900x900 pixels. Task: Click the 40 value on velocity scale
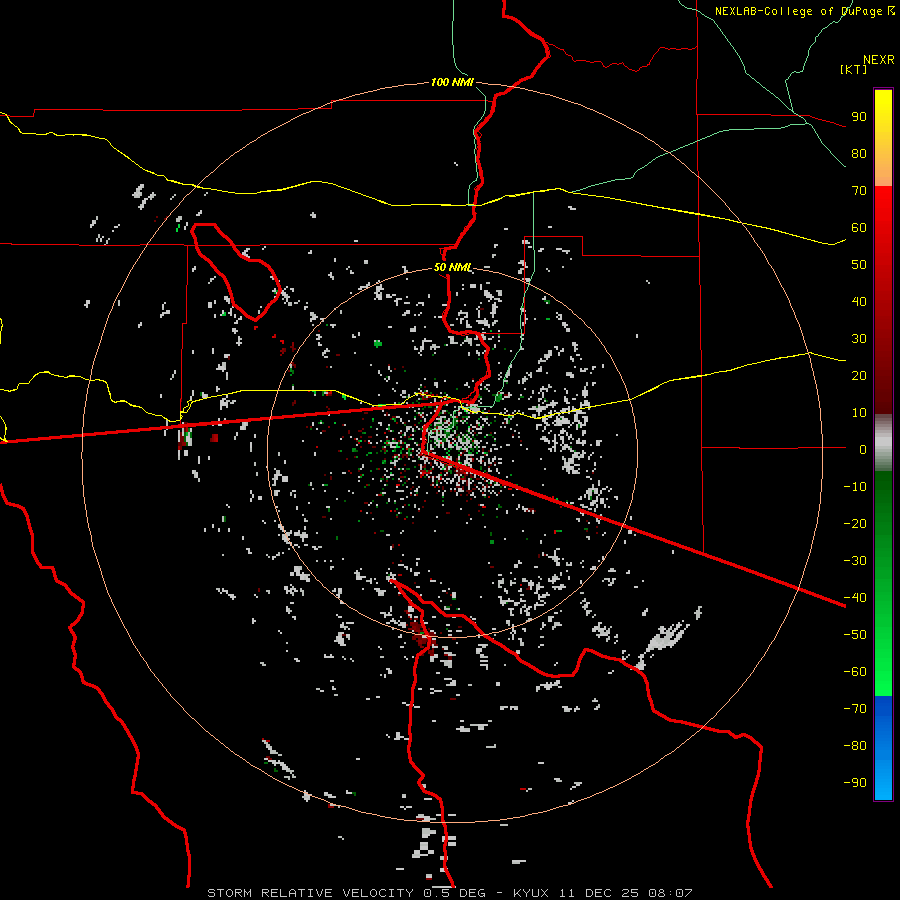pyautogui.click(x=859, y=301)
